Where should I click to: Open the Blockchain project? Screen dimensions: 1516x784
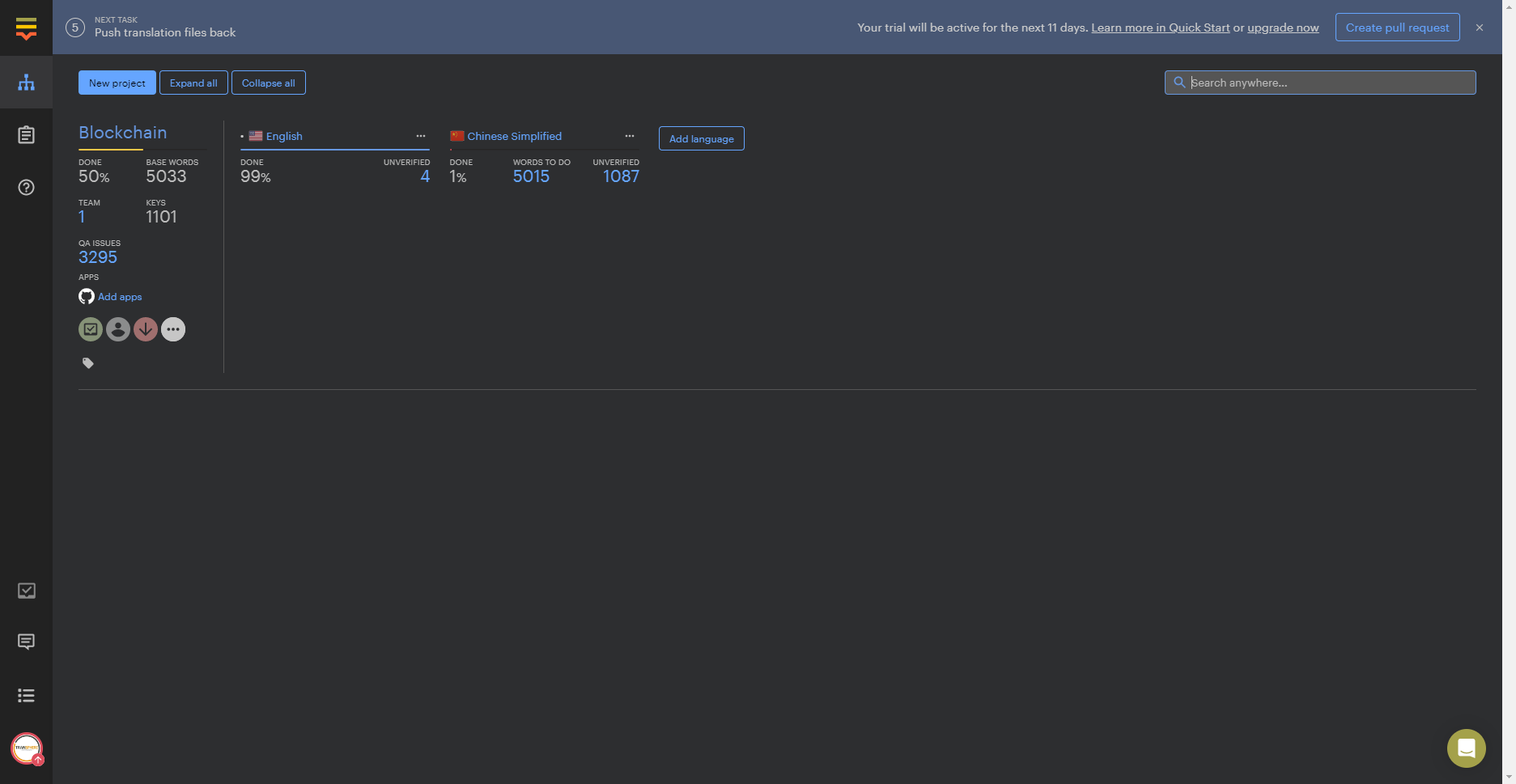coord(122,132)
